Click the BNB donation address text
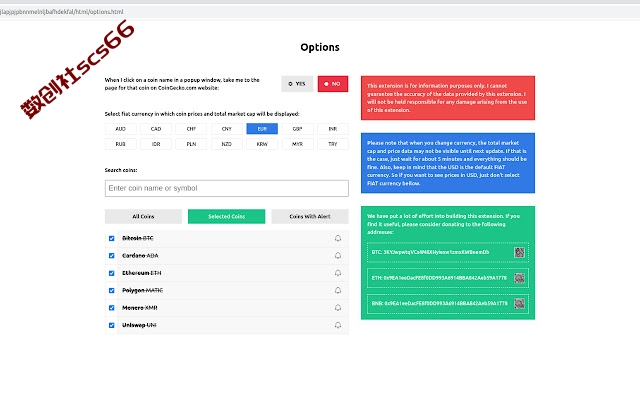This screenshot has height=400, width=640. pos(440,304)
